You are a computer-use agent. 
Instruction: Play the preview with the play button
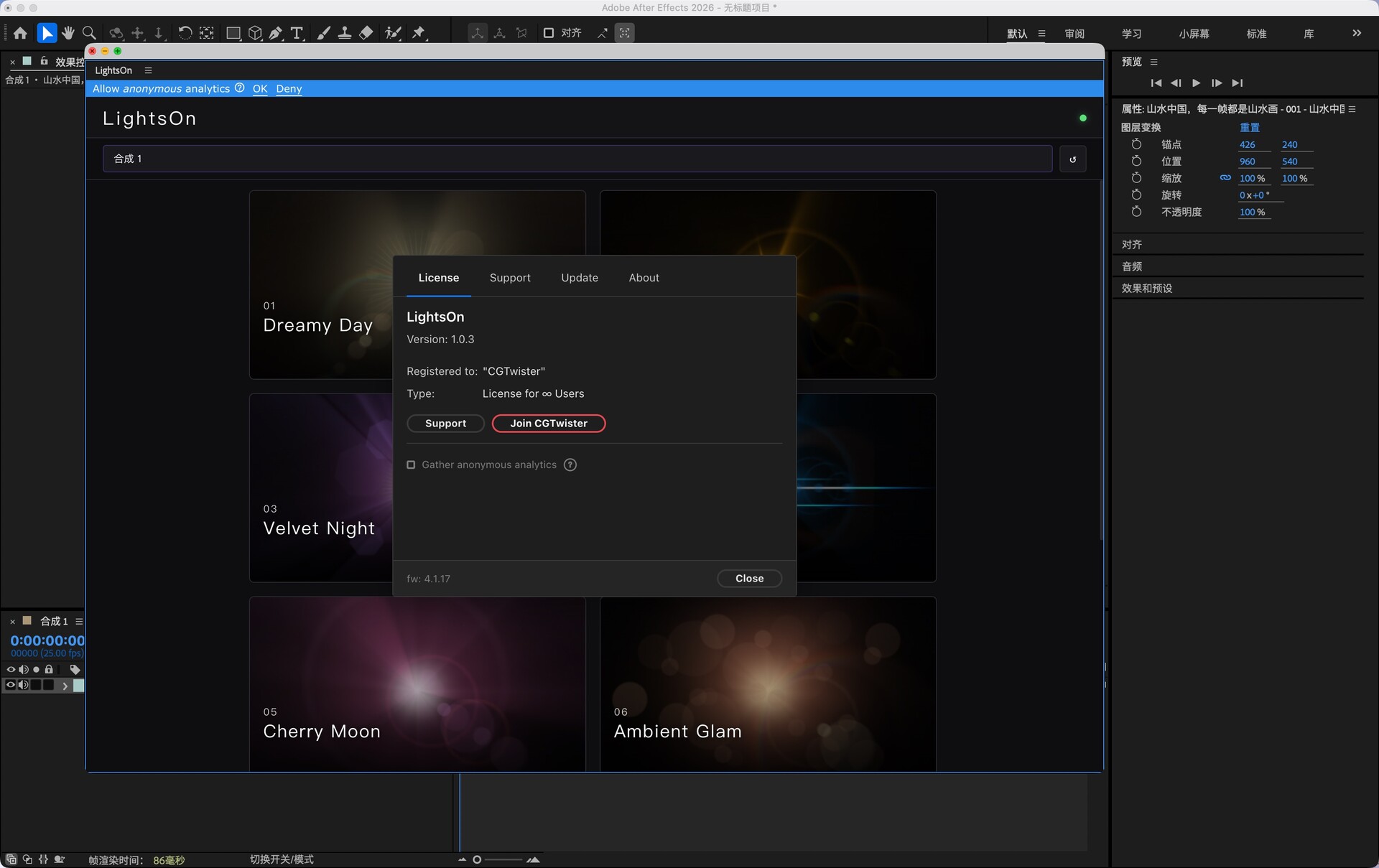(x=1196, y=83)
